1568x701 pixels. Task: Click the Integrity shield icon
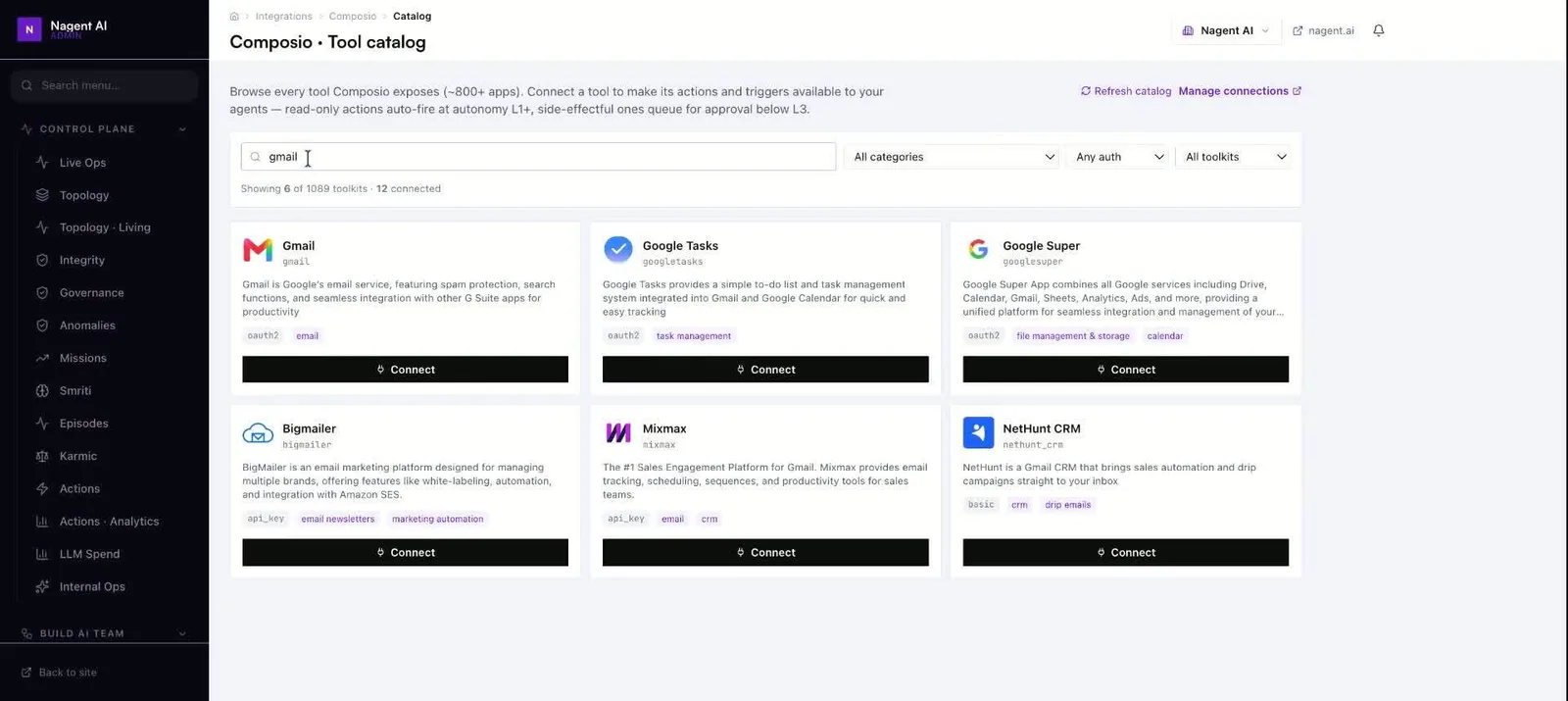point(42,260)
